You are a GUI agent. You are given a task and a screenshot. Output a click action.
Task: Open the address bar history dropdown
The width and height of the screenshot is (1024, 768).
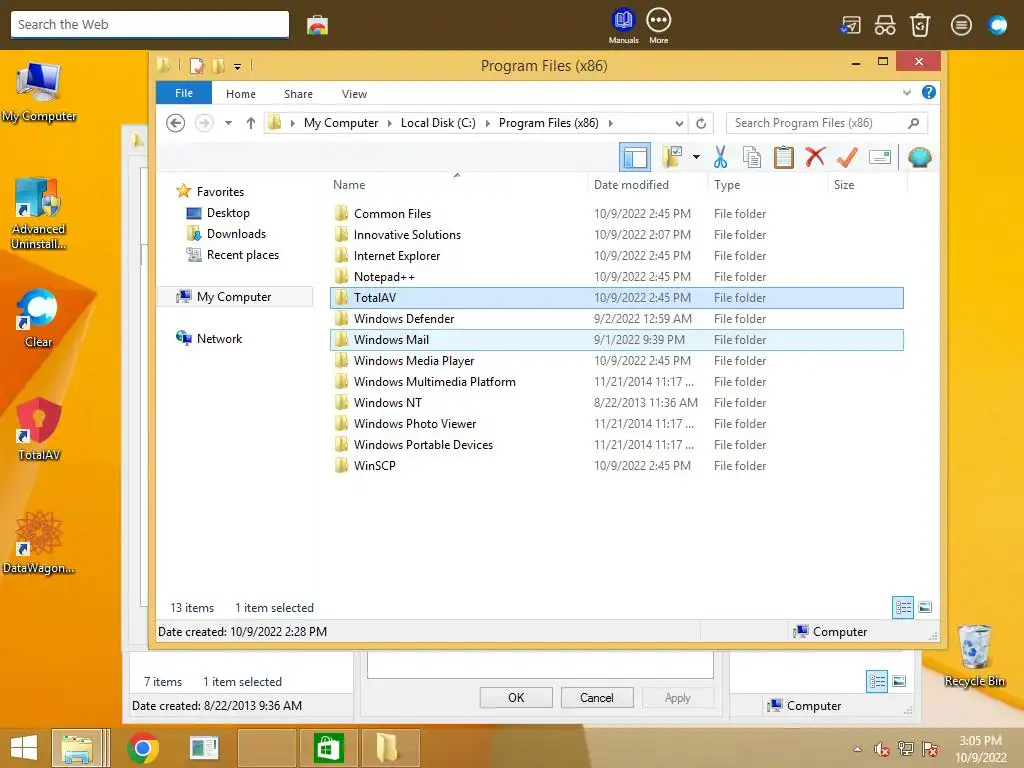pos(679,123)
